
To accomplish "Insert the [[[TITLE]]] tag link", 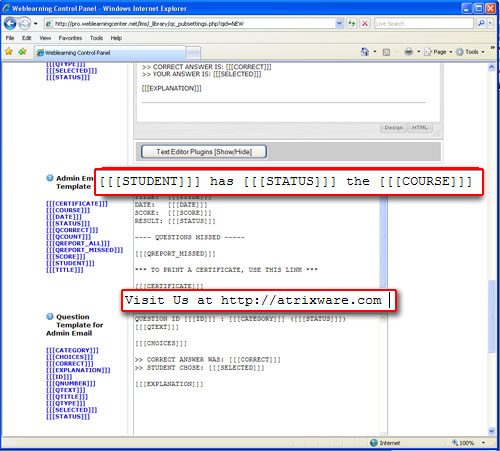I will (65, 270).
